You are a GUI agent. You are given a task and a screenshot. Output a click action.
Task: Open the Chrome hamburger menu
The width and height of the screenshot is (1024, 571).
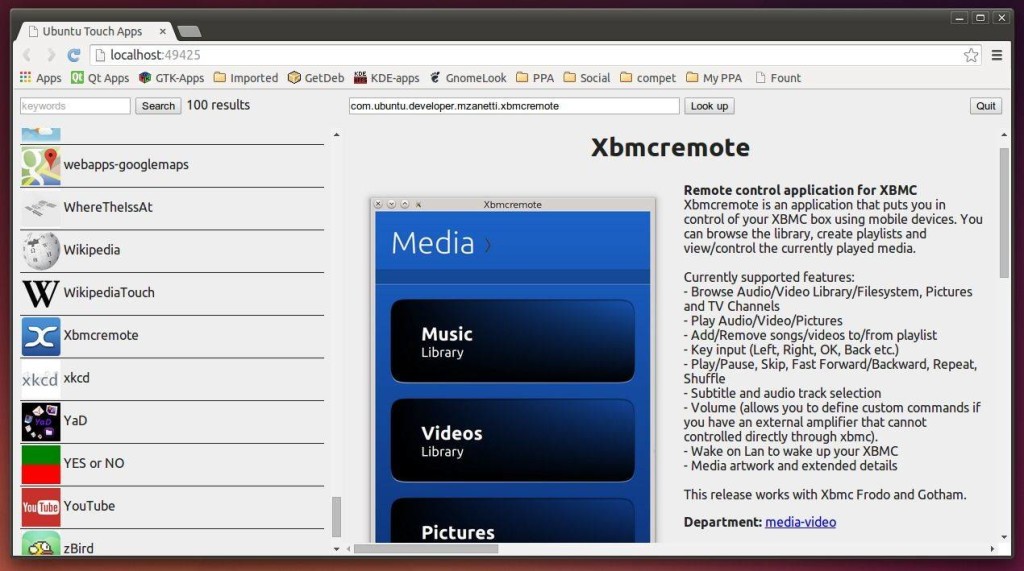(x=997, y=55)
